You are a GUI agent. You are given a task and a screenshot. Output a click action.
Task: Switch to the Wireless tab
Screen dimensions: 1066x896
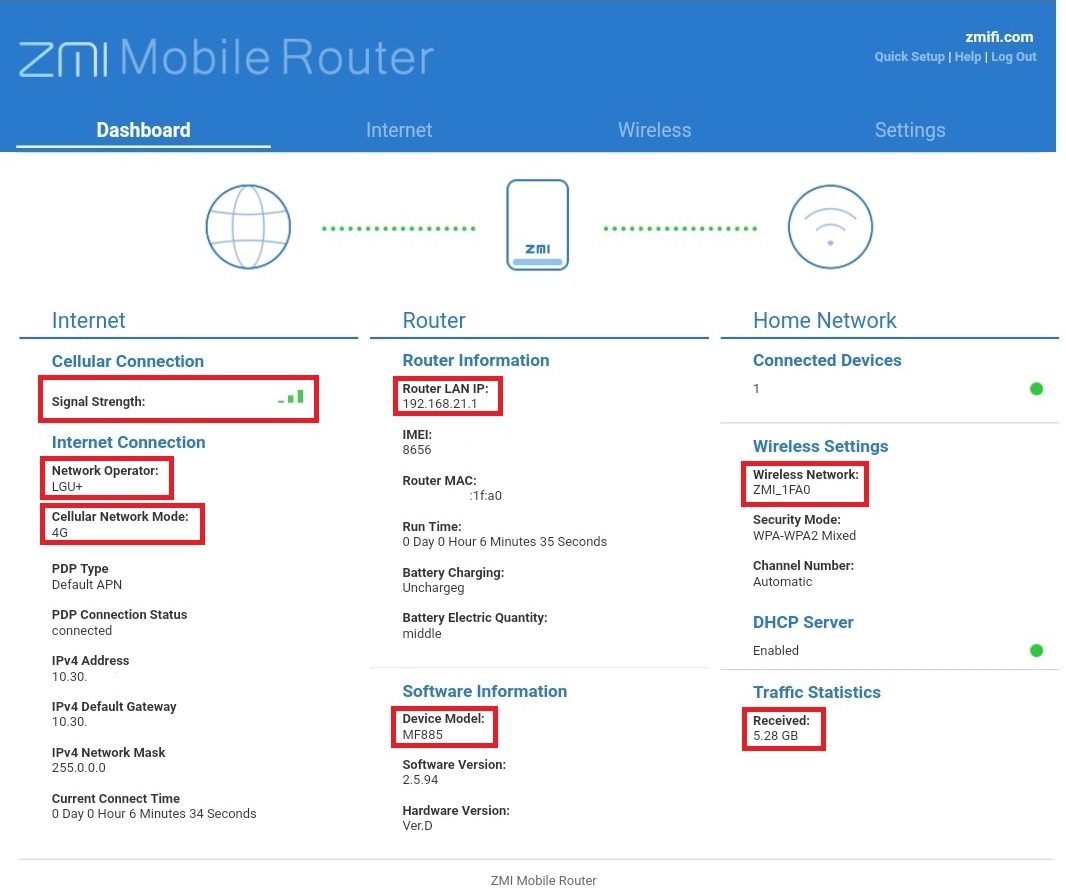[x=655, y=130]
